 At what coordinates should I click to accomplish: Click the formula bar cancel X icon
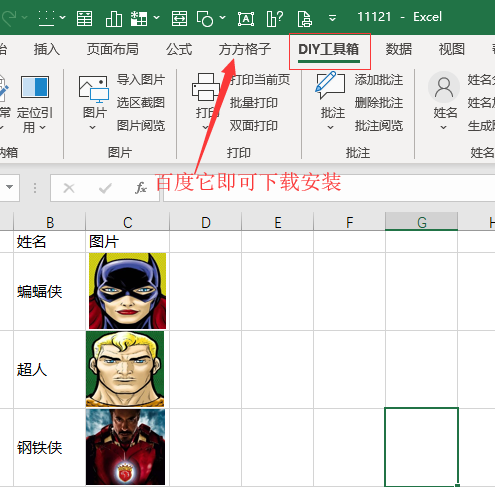click(x=69, y=188)
